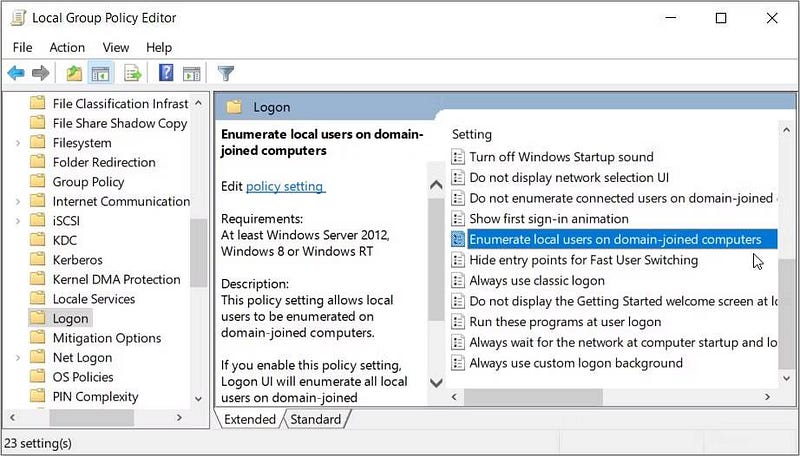Click the tree pane scroll left arrow
Viewport: 800px width, 456px height.
(13, 418)
